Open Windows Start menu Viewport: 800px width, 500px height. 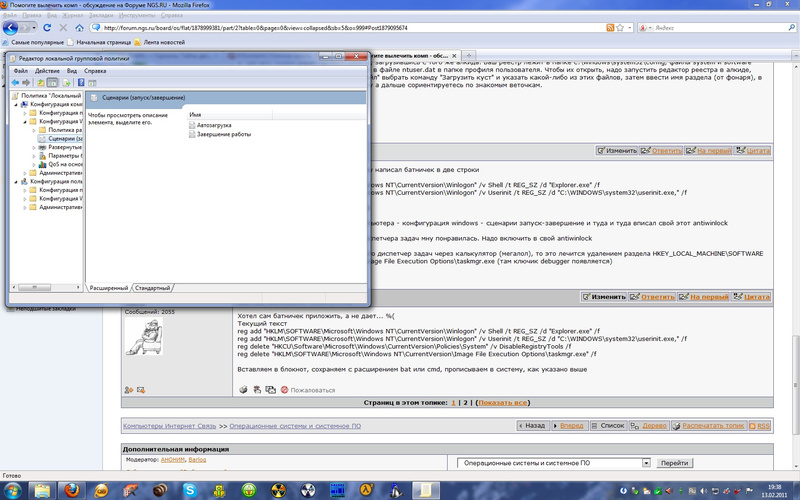(x=12, y=491)
